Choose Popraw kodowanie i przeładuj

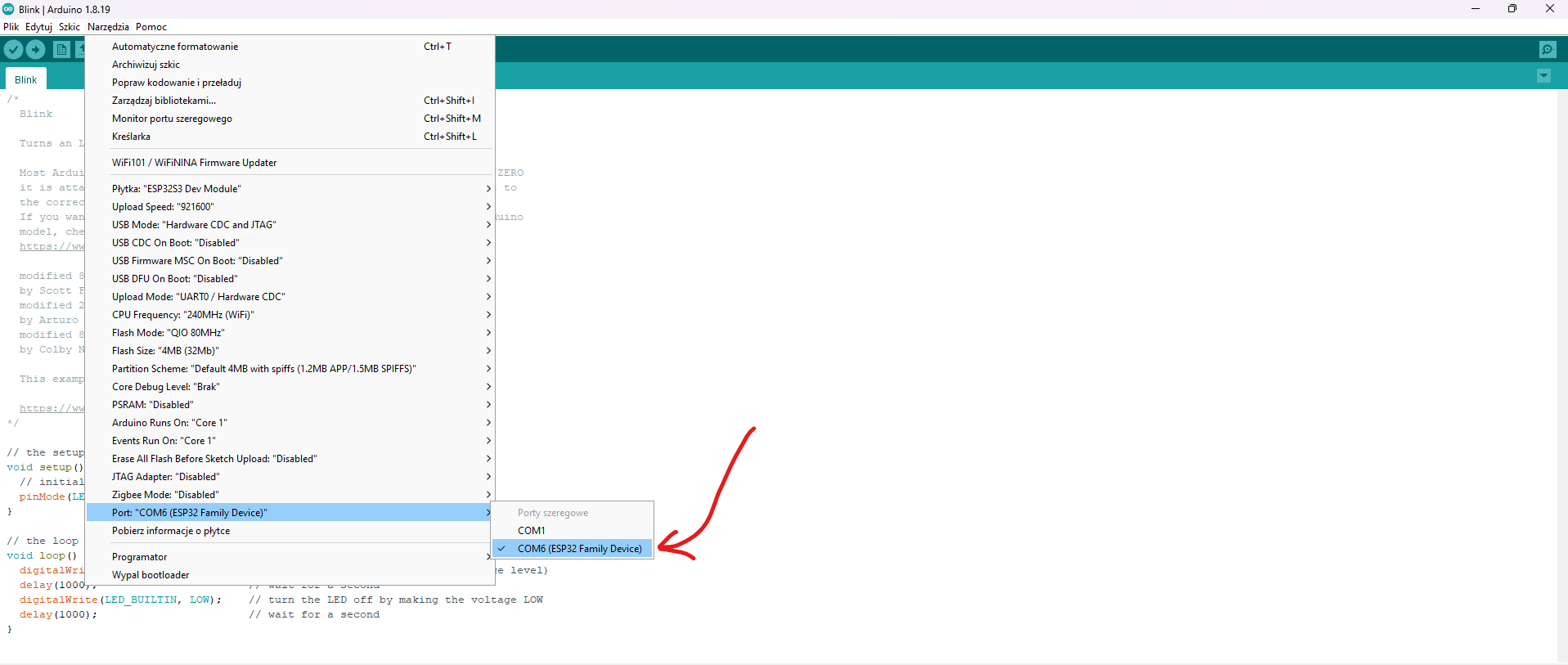point(290,83)
